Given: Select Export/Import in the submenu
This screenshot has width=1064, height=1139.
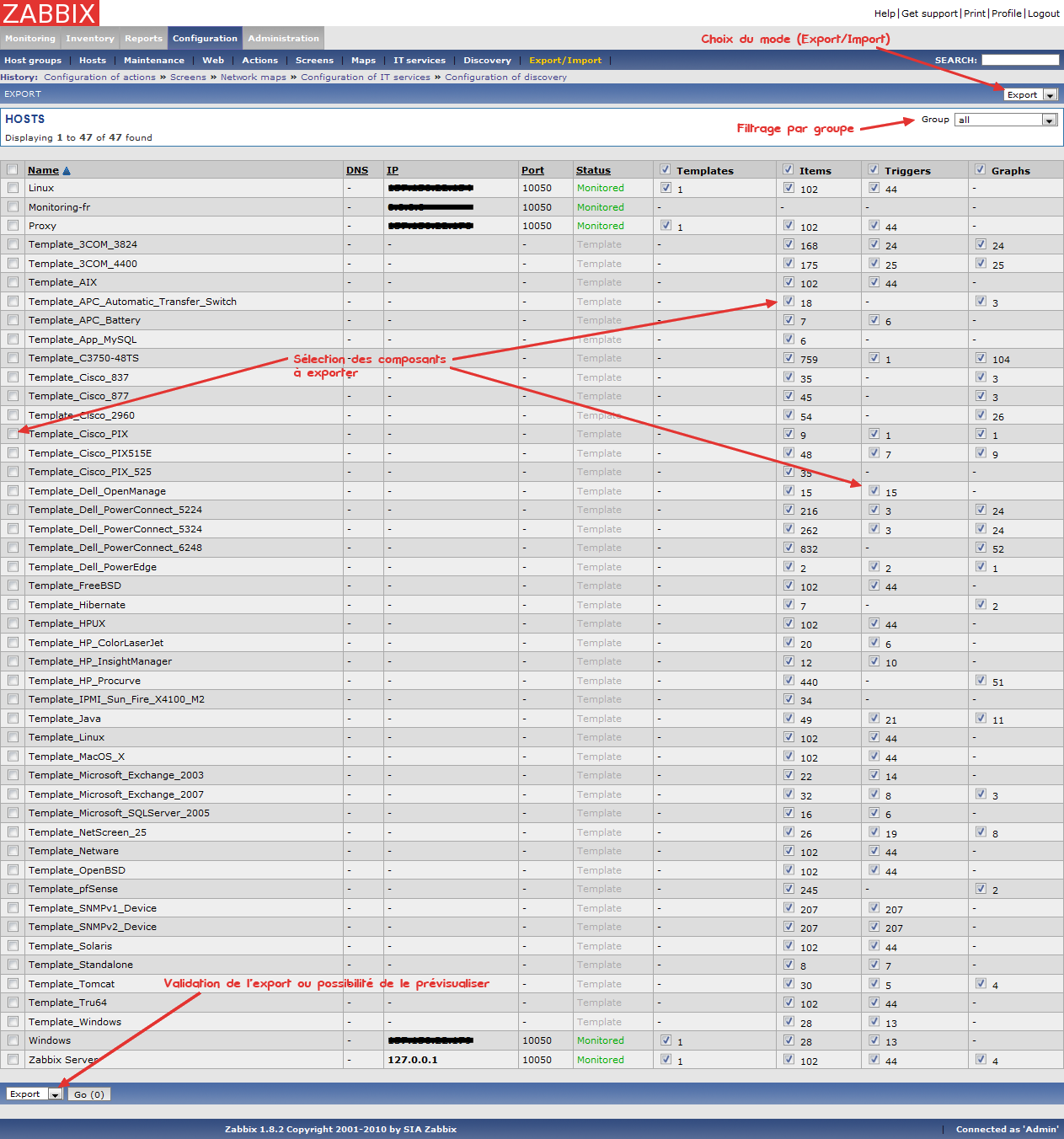Looking at the screenshot, I should point(565,61).
